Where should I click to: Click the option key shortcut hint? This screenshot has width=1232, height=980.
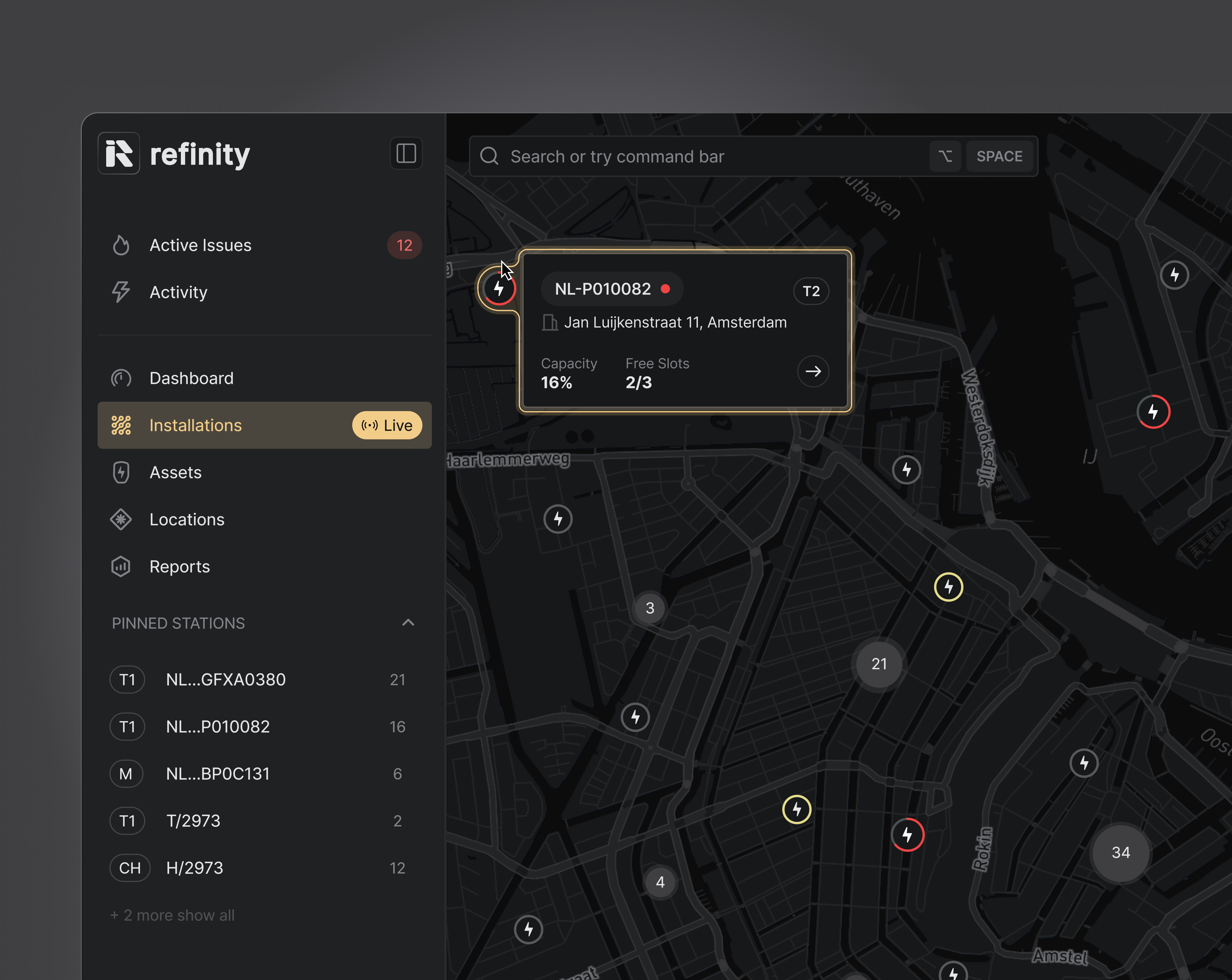point(945,156)
